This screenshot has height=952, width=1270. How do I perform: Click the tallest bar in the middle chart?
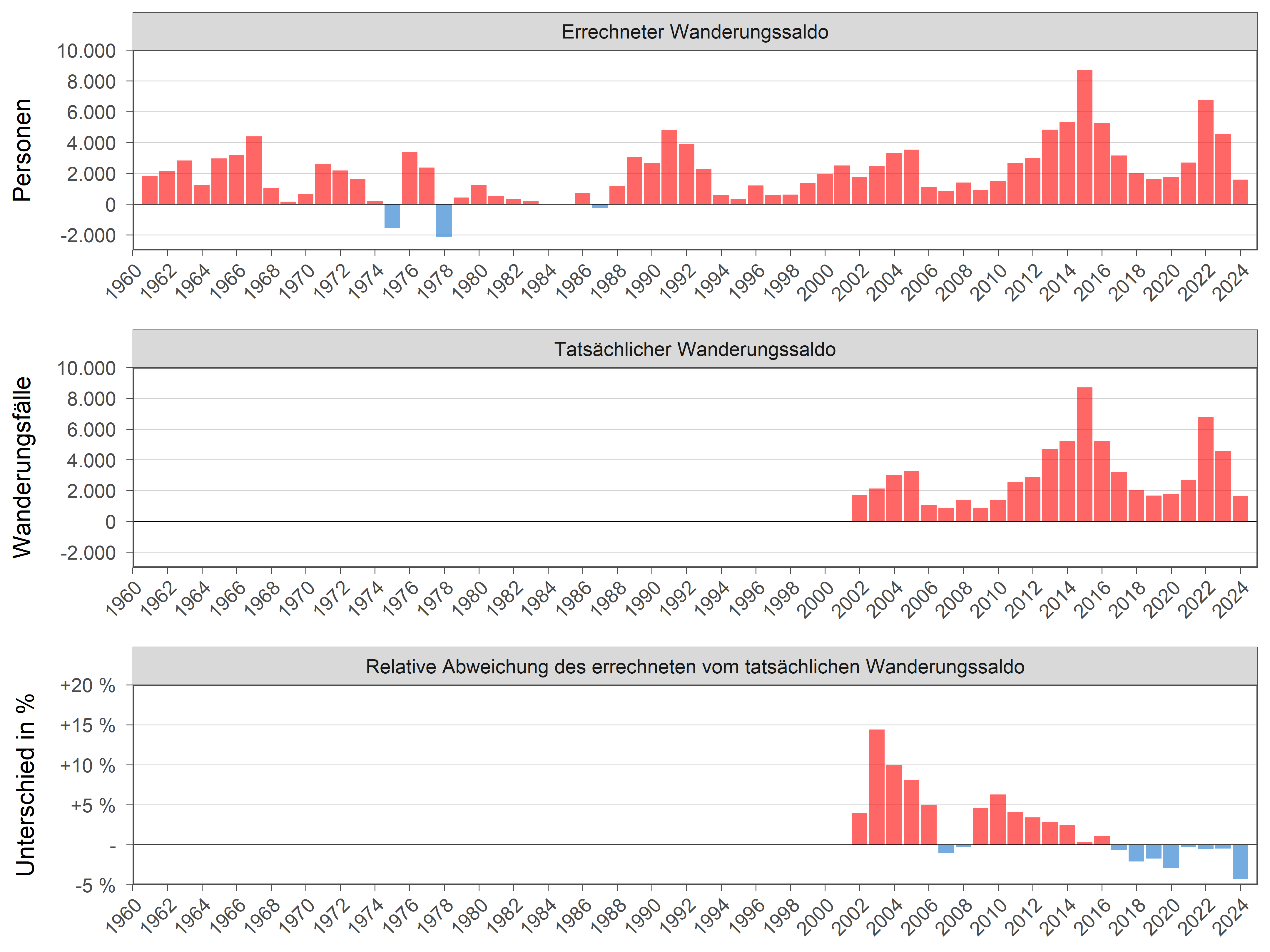tap(1084, 454)
